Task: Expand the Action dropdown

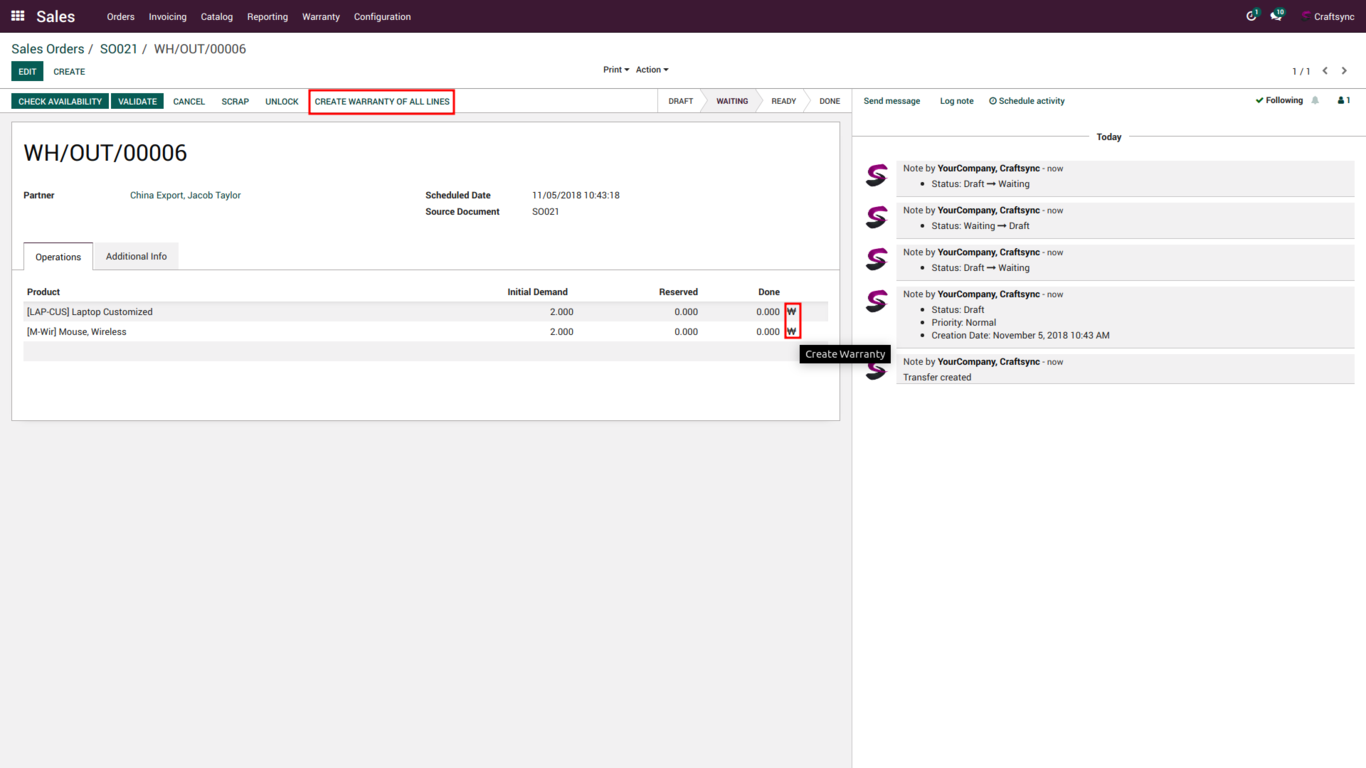Action: click(x=651, y=70)
